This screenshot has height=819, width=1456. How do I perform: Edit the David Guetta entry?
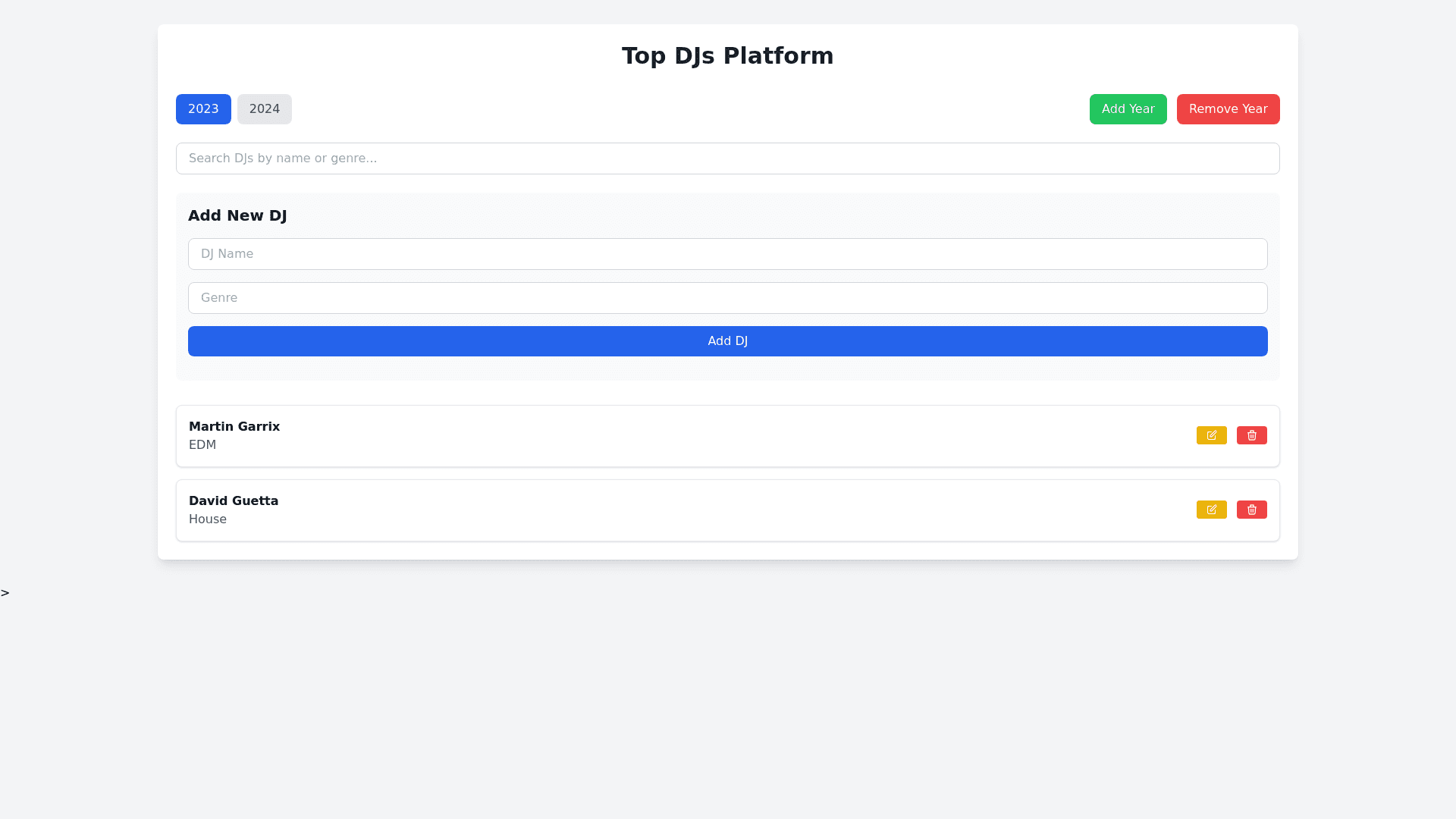[1211, 510]
